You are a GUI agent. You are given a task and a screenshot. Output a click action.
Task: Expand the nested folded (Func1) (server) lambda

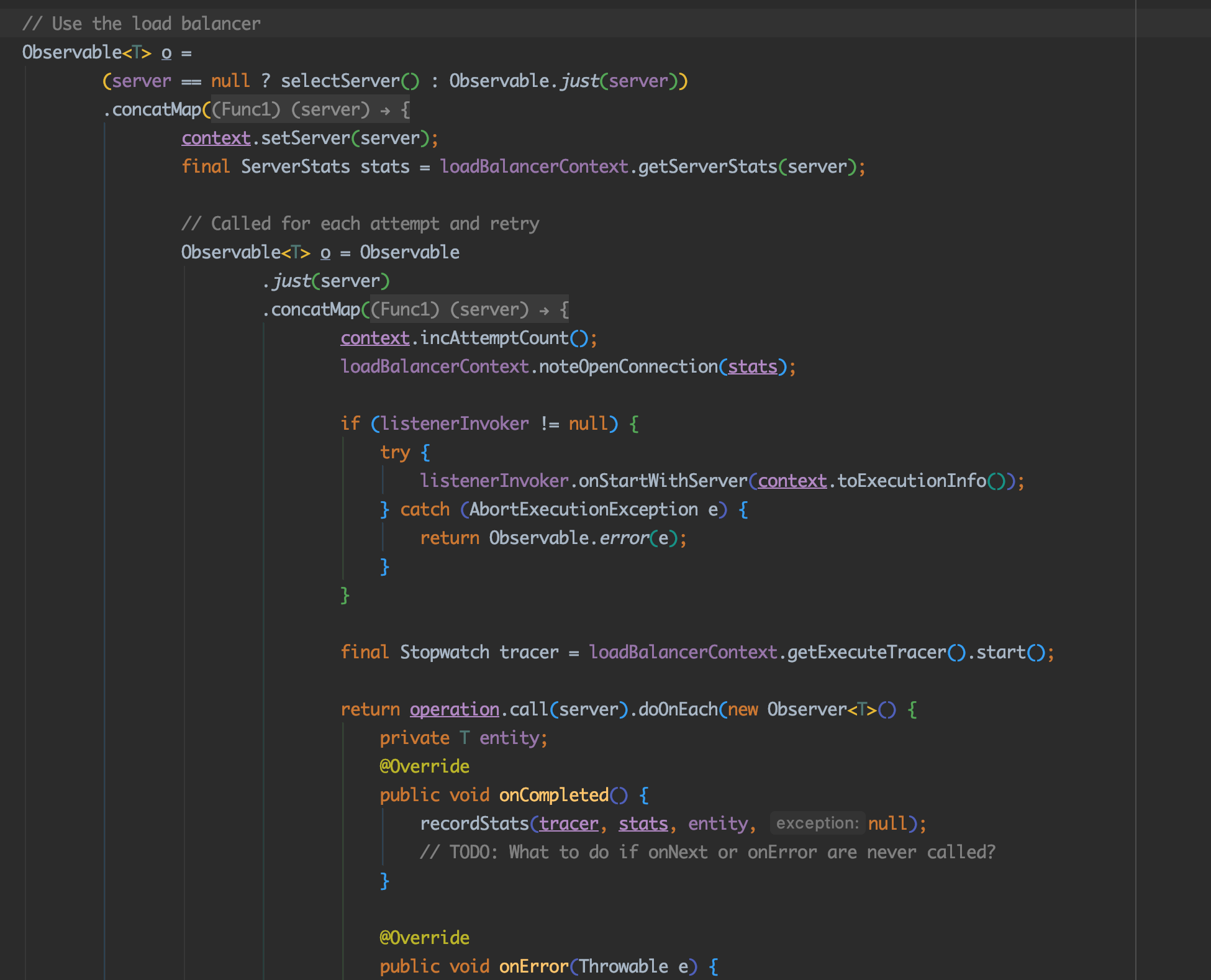click(x=469, y=310)
